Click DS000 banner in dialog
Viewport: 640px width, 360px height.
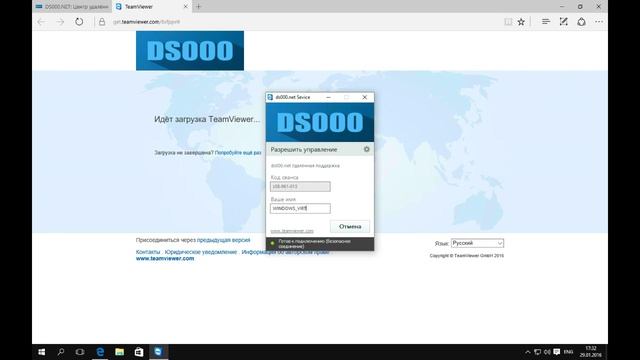tap(320, 122)
